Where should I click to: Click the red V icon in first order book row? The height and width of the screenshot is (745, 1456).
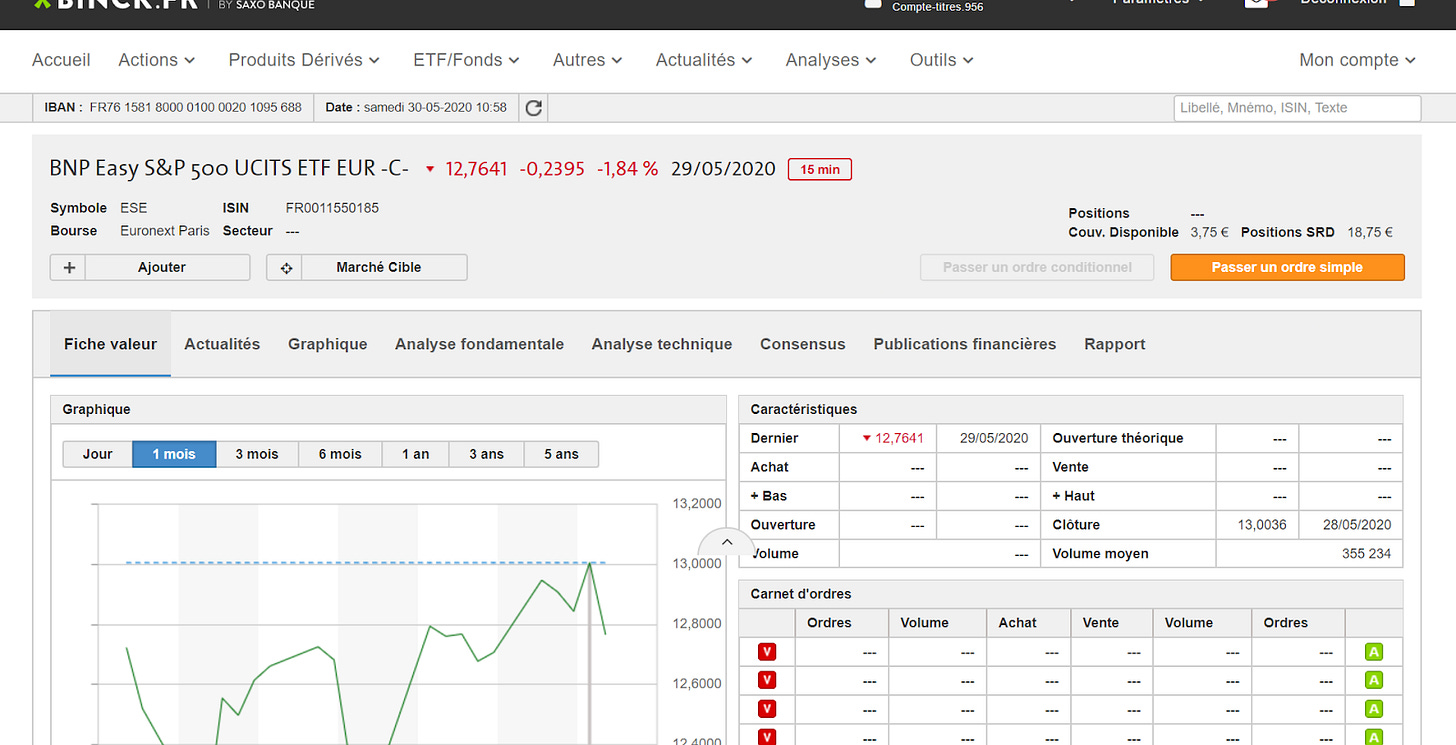coord(767,652)
